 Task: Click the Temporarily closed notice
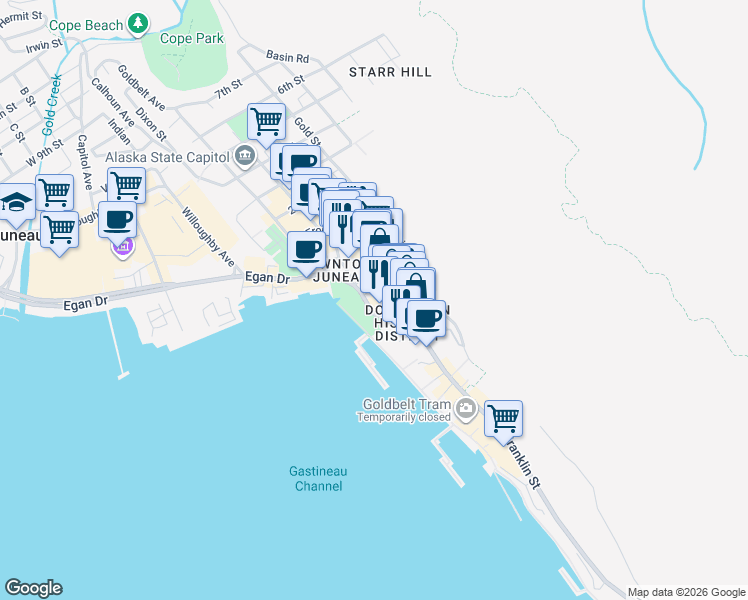404,417
